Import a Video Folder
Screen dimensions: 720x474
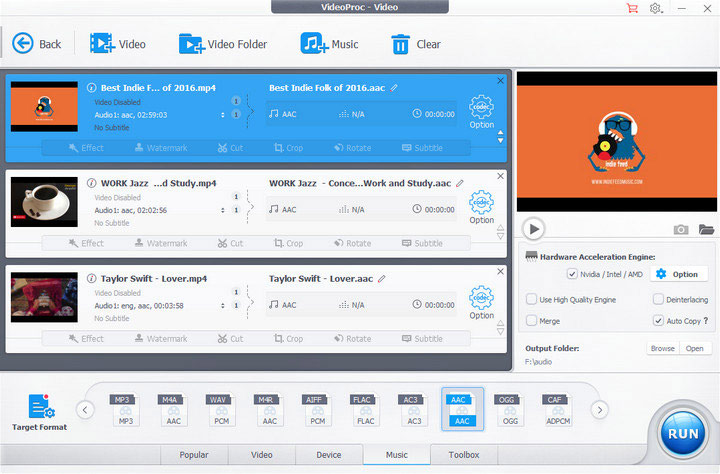[223, 44]
